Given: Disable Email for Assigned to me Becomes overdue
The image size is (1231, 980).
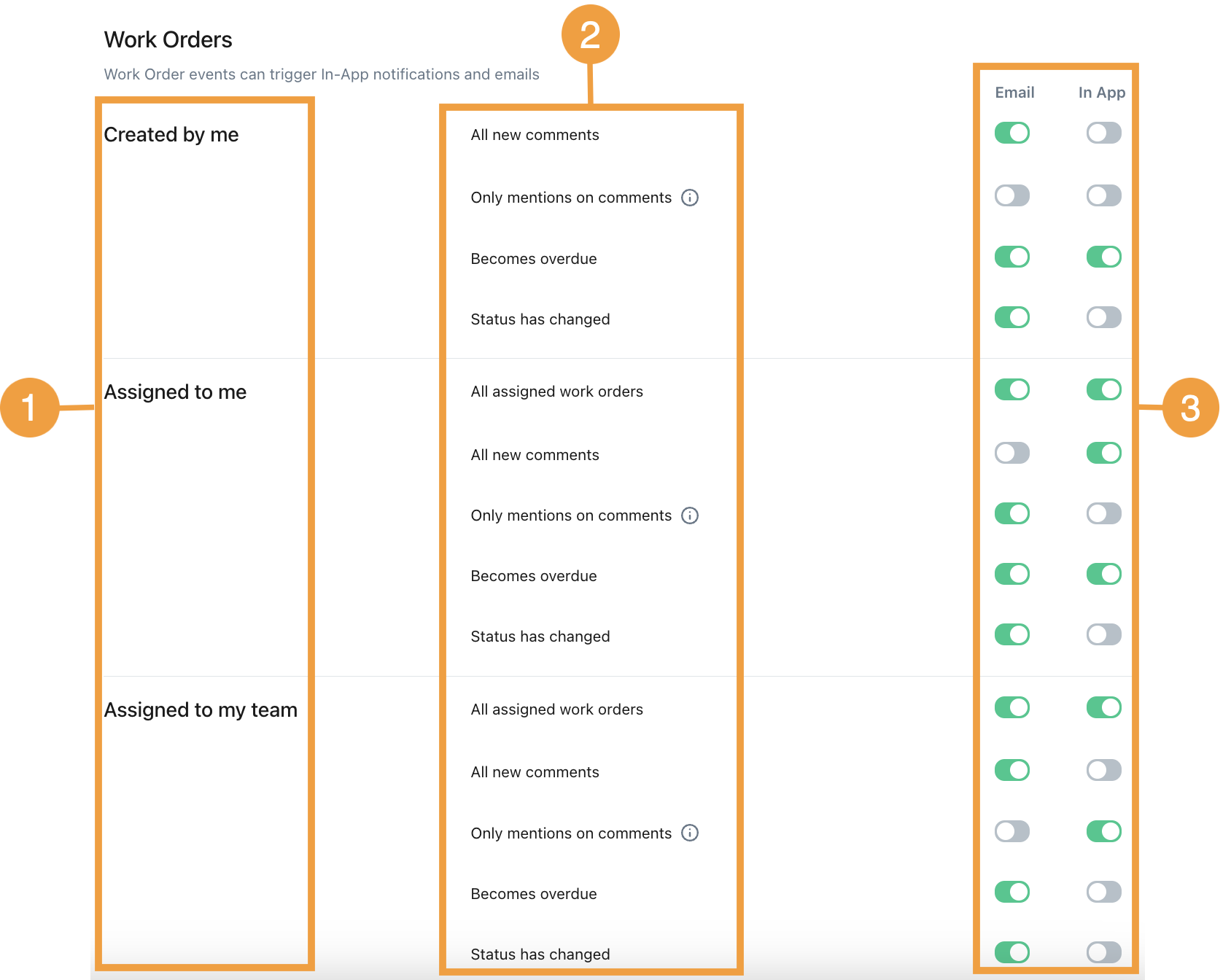Looking at the screenshot, I should point(1012,574).
